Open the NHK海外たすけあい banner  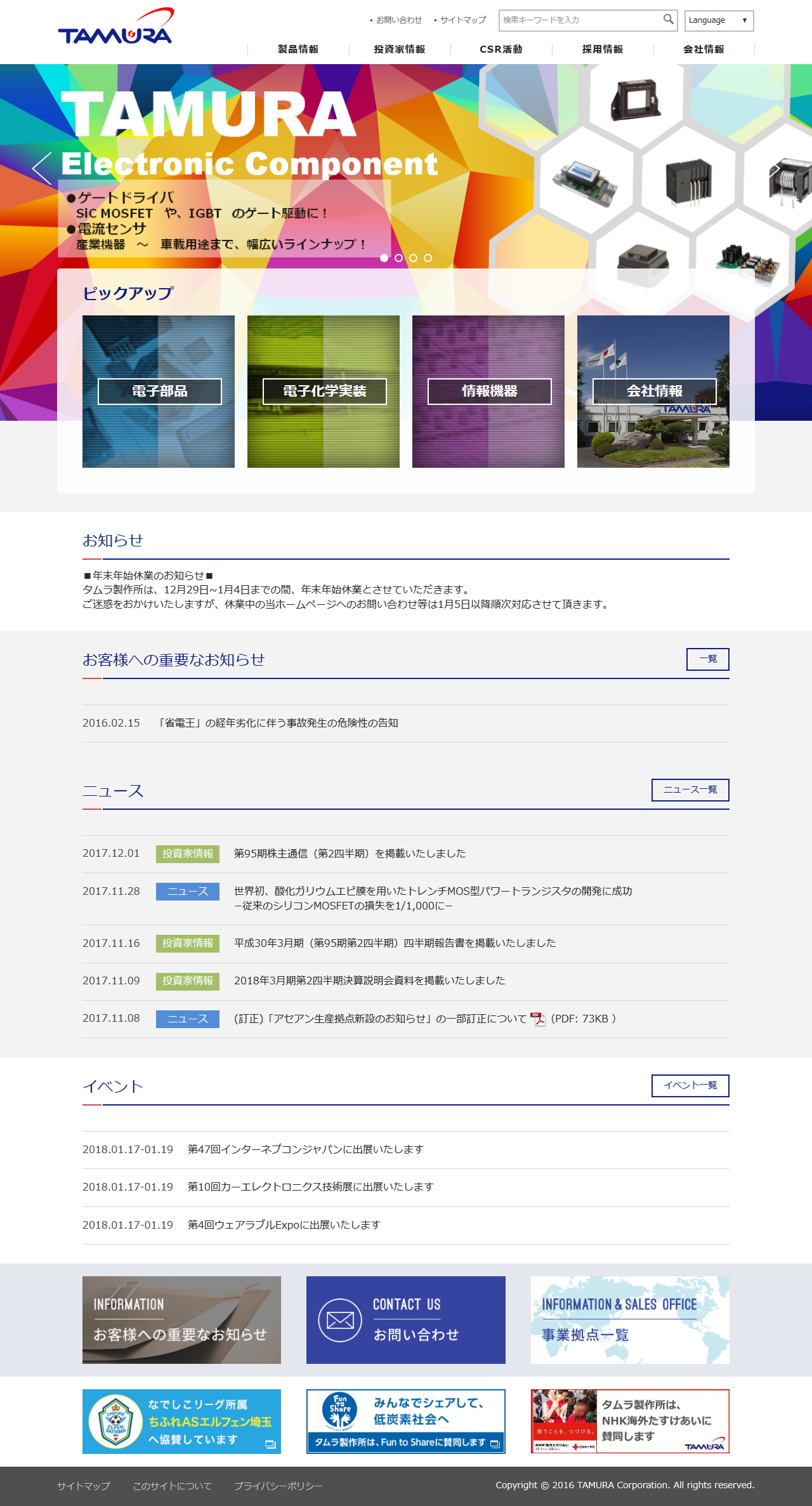[x=630, y=1422]
